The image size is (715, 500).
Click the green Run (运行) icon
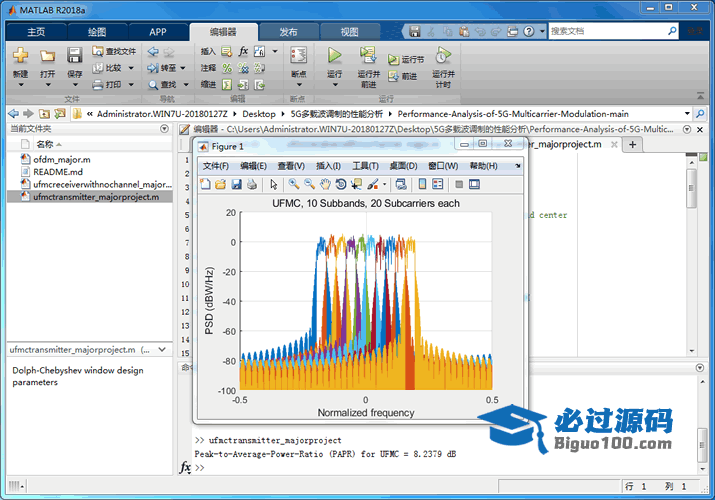click(x=334, y=55)
